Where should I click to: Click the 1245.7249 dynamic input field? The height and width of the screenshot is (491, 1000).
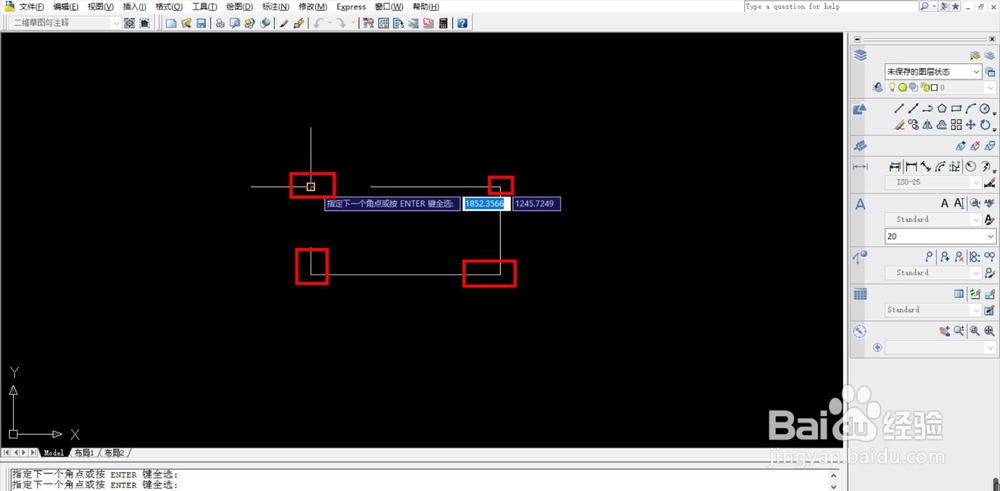537,204
